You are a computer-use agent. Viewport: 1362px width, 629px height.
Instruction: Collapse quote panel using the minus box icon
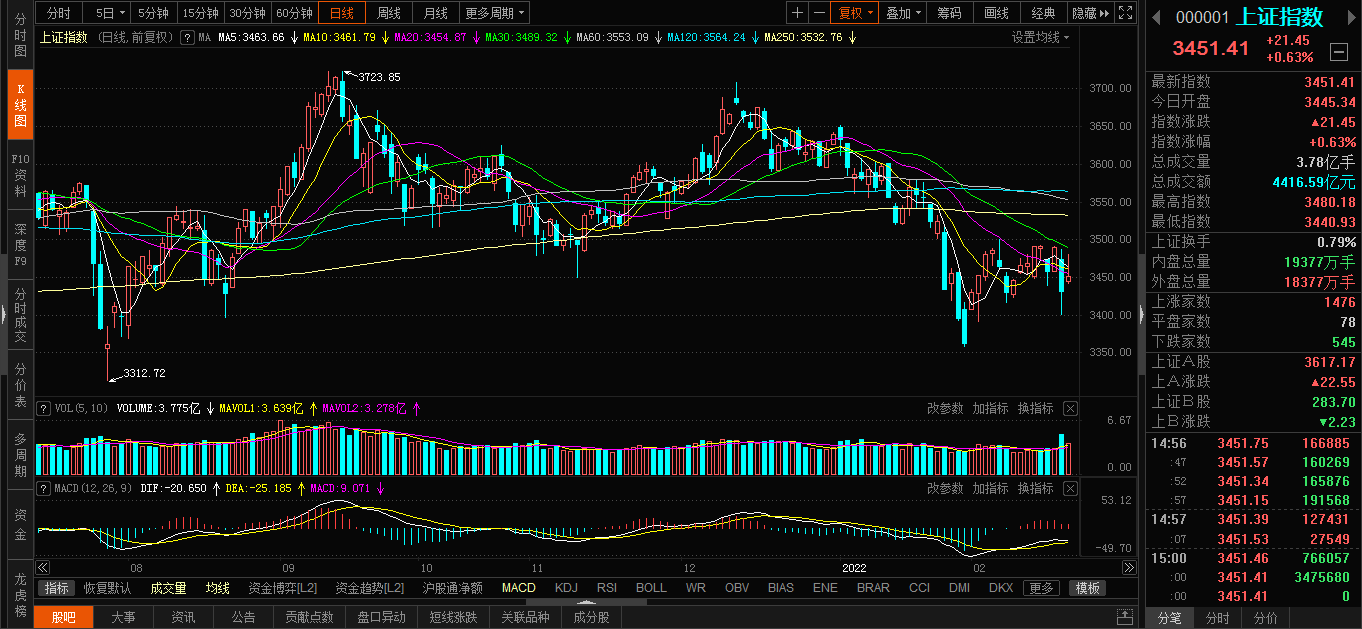1338,52
